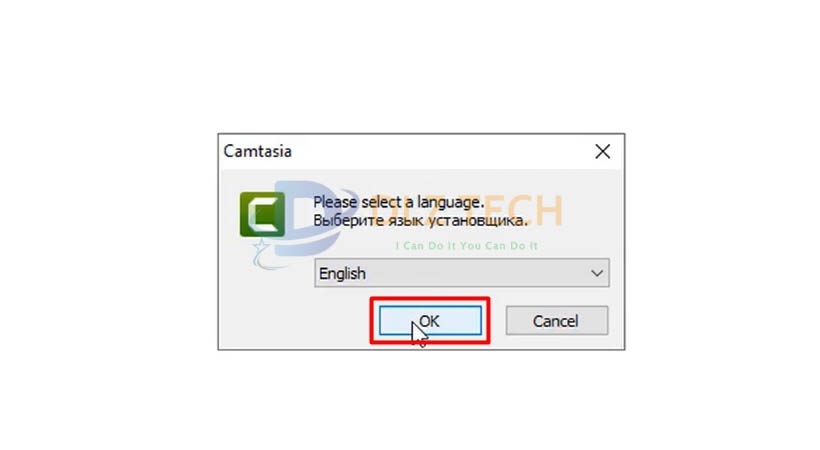This screenshot has width=820, height=450.
Task: Click the Camtasia title bar text
Action: point(257,151)
